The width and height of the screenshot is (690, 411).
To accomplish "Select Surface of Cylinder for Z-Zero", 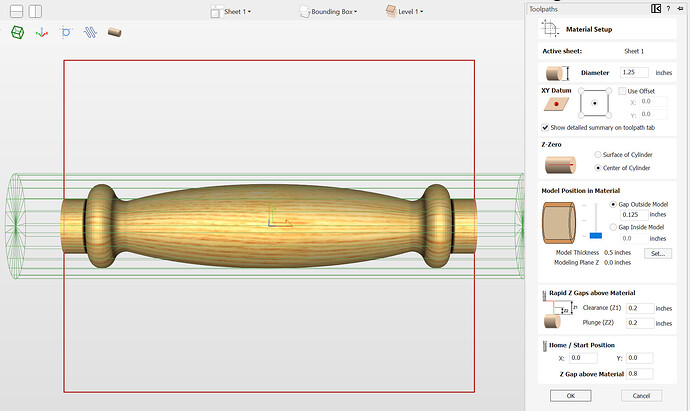I will tap(598, 154).
